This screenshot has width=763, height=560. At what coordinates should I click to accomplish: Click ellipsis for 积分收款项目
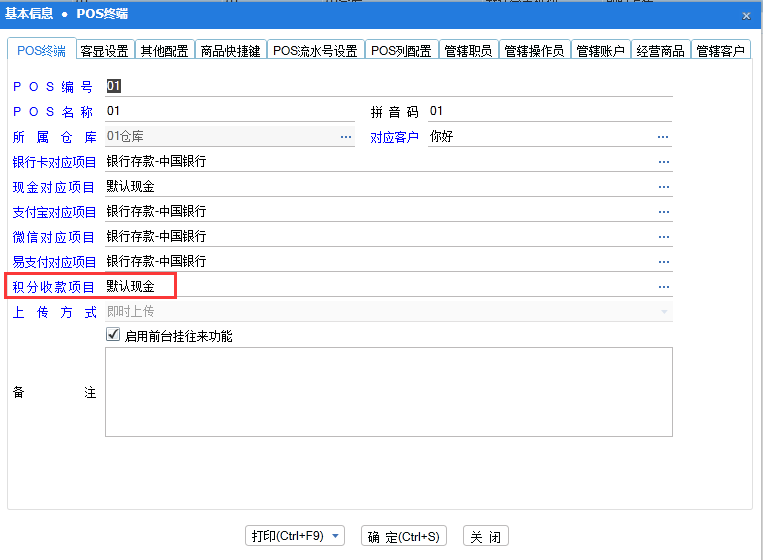click(x=663, y=286)
